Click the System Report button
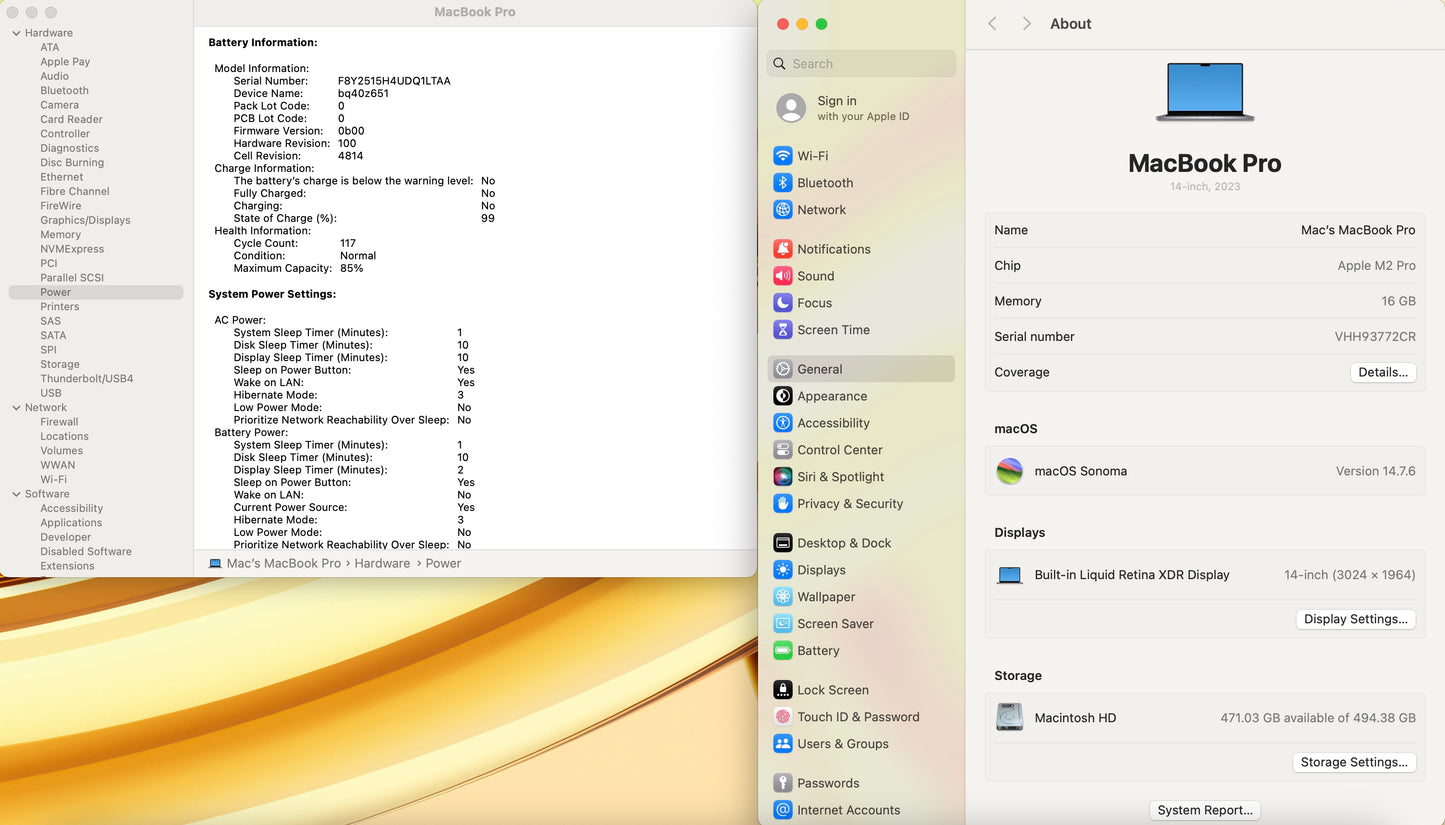The image size is (1445, 825). (x=1205, y=810)
